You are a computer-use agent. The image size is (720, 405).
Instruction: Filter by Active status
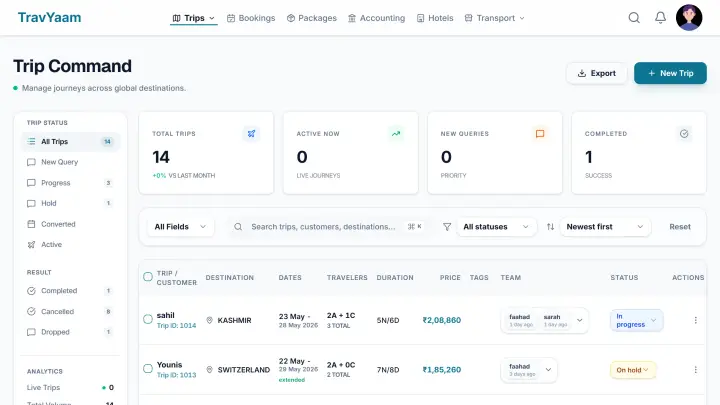pos(70,245)
